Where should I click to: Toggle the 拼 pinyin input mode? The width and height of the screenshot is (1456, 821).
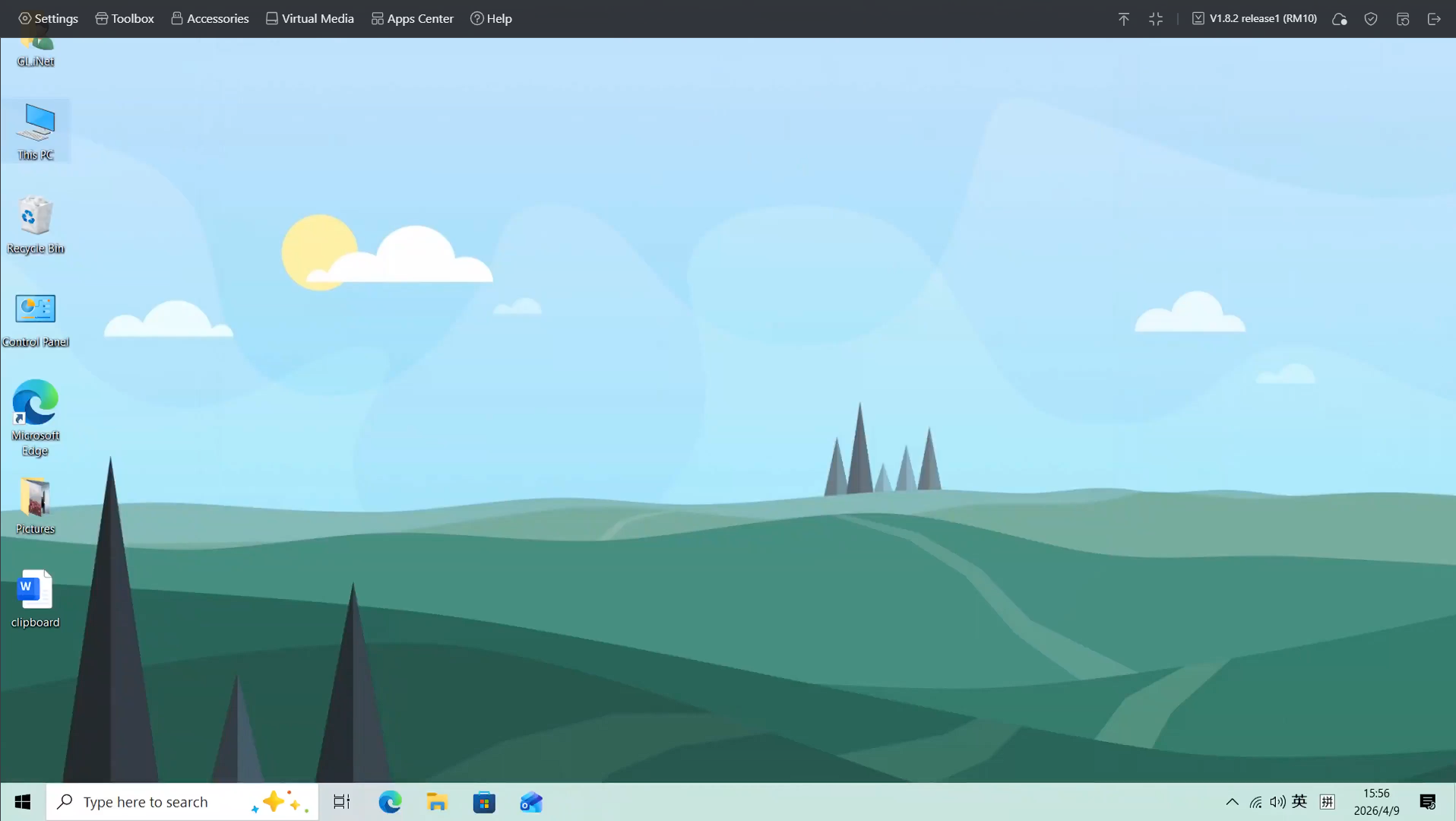[1328, 802]
